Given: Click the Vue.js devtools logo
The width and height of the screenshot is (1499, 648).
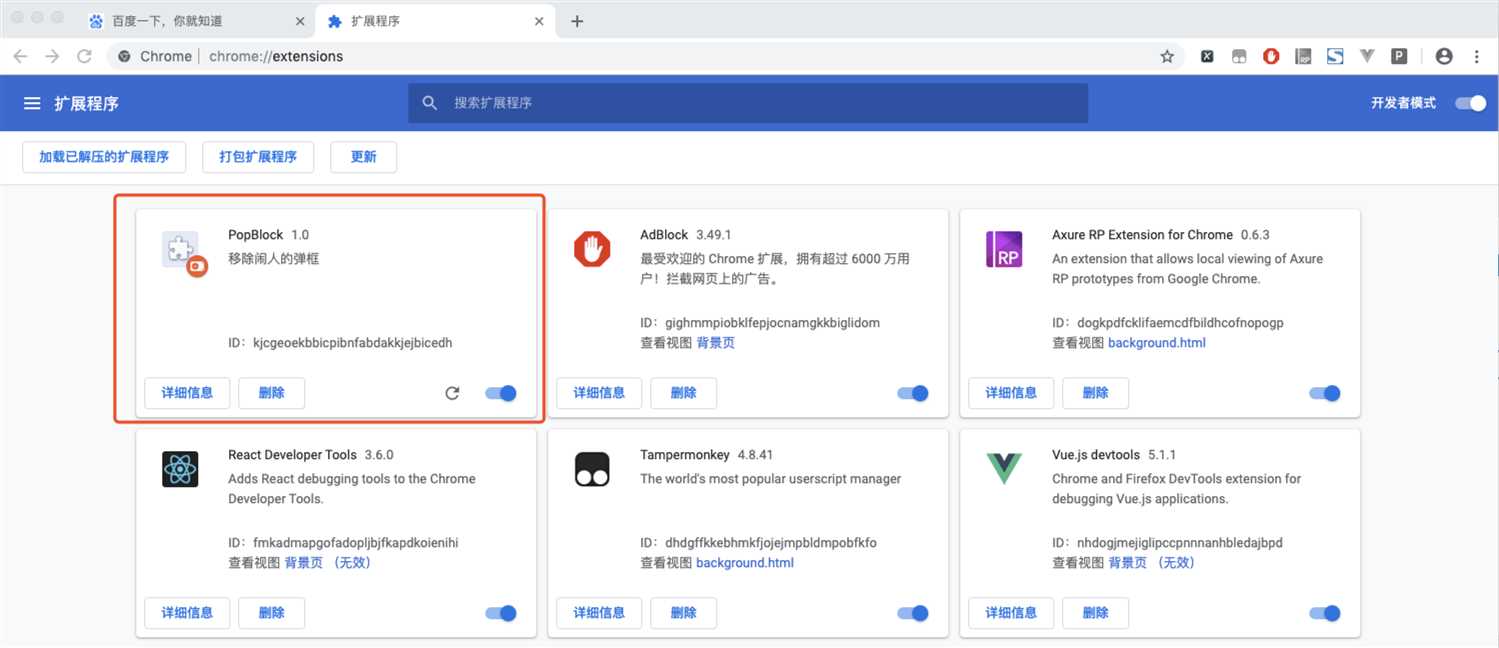Looking at the screenshot, I should pyautogui.click(x=1004, y=469).
